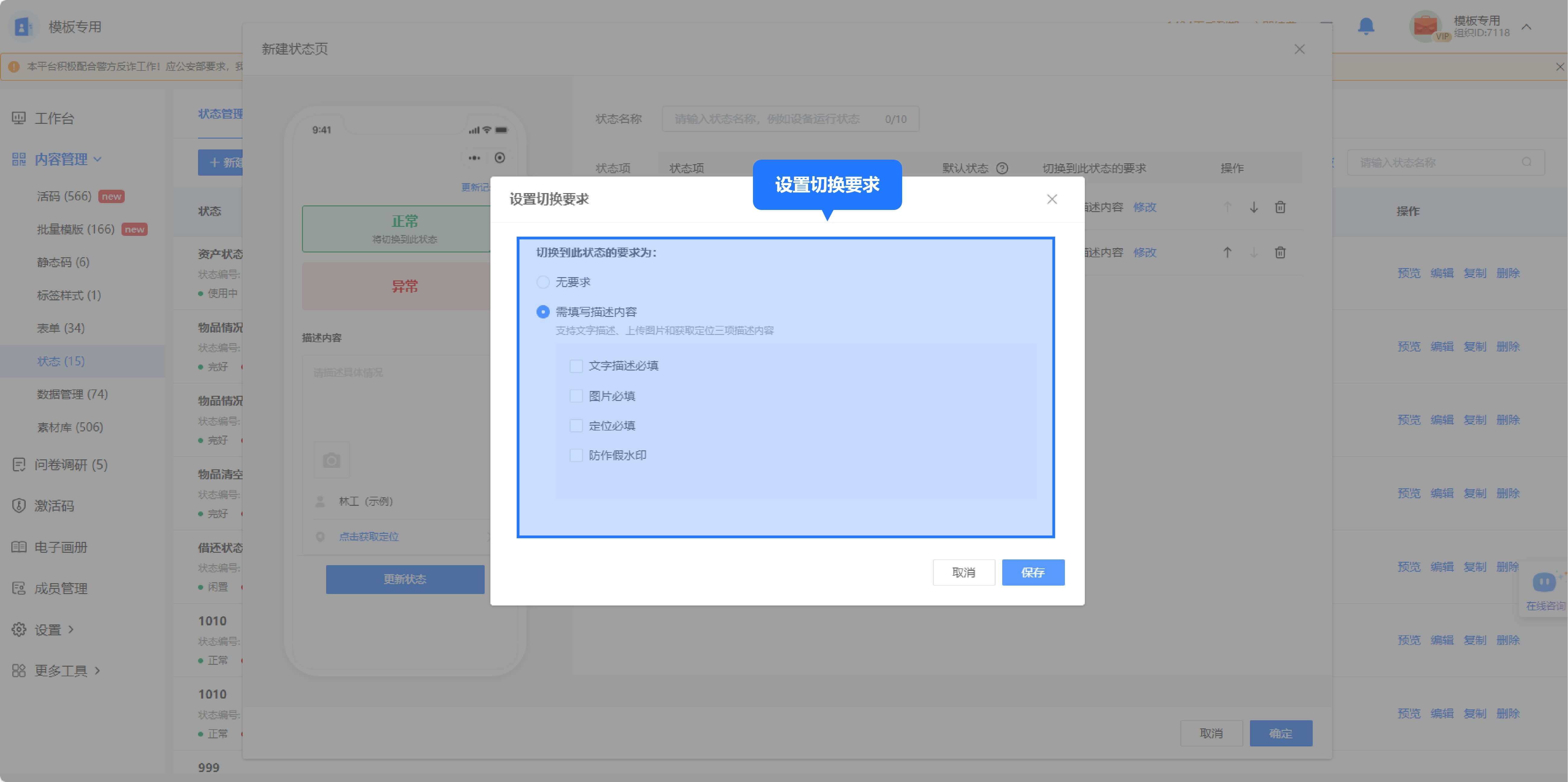This screenshot has height=782, width=1568.
Task: Click the move down arrow in the first status row
Action: 1254,207
